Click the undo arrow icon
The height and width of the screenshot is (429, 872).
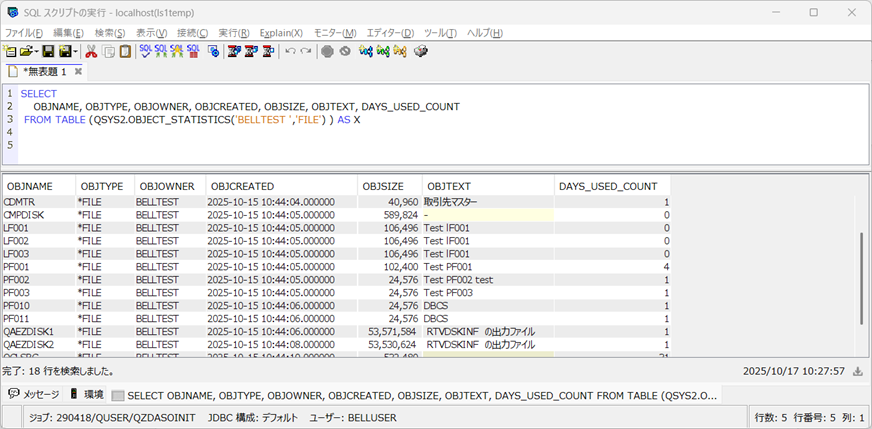(290, 51)
